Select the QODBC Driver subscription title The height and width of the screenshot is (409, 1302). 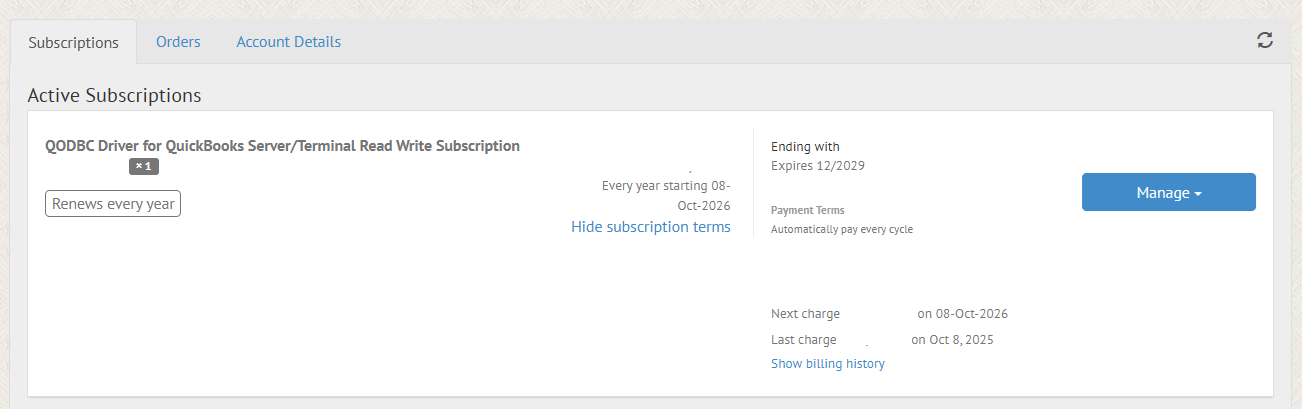pos(282,146)
